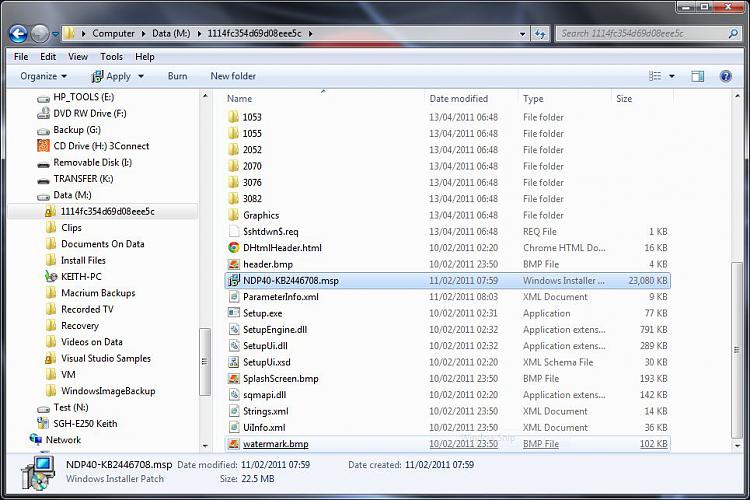The height and width of the screenshot is (500, 750).
Task: Select the sqmapi.dll file
Action: pyautogui.click(x=265, y=395)
